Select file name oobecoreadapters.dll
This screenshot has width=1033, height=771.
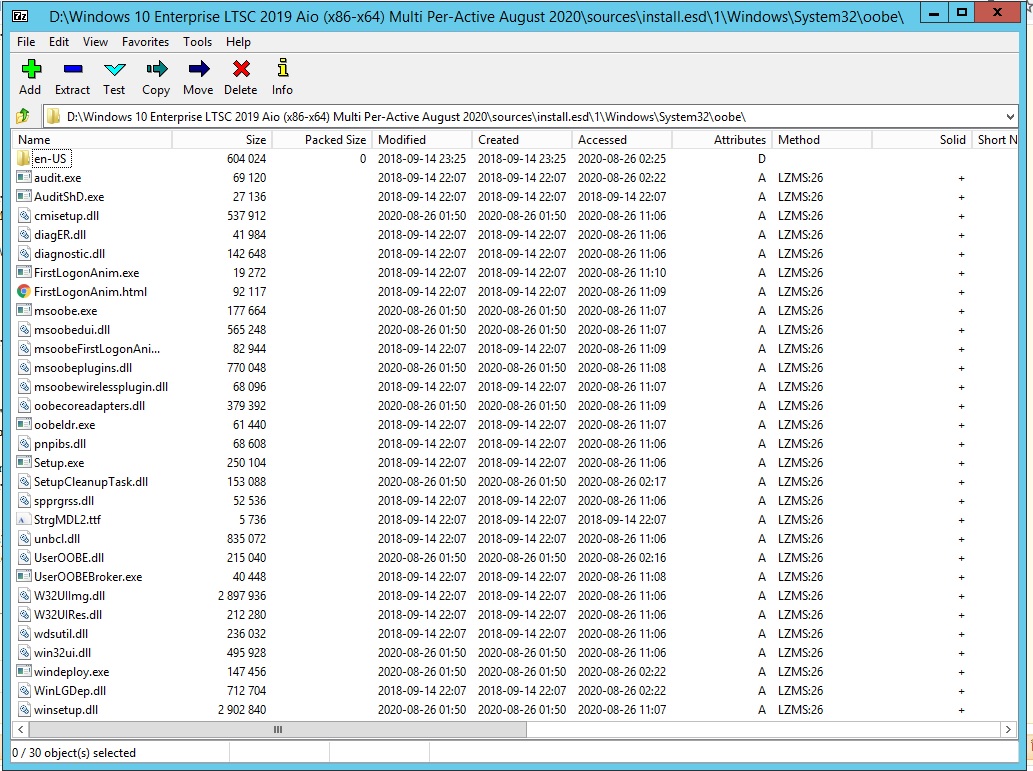[90, 406]
